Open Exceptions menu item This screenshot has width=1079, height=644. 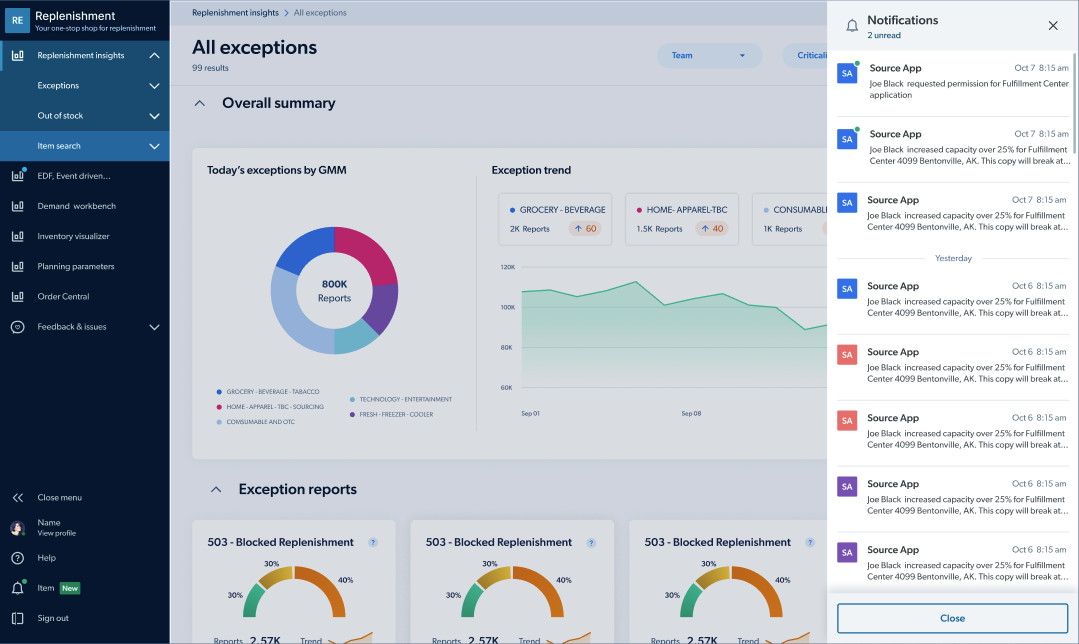click(85, 85)
